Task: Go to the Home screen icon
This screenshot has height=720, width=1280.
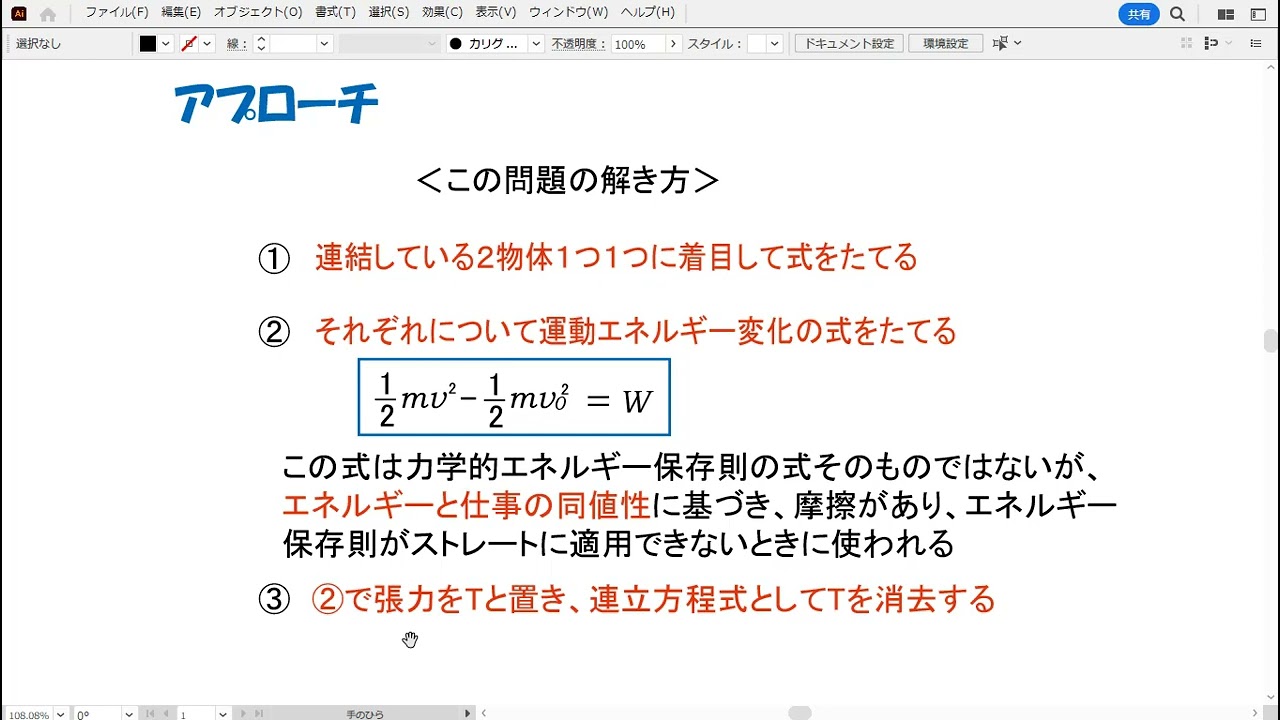Action: [x=48, y=14]
